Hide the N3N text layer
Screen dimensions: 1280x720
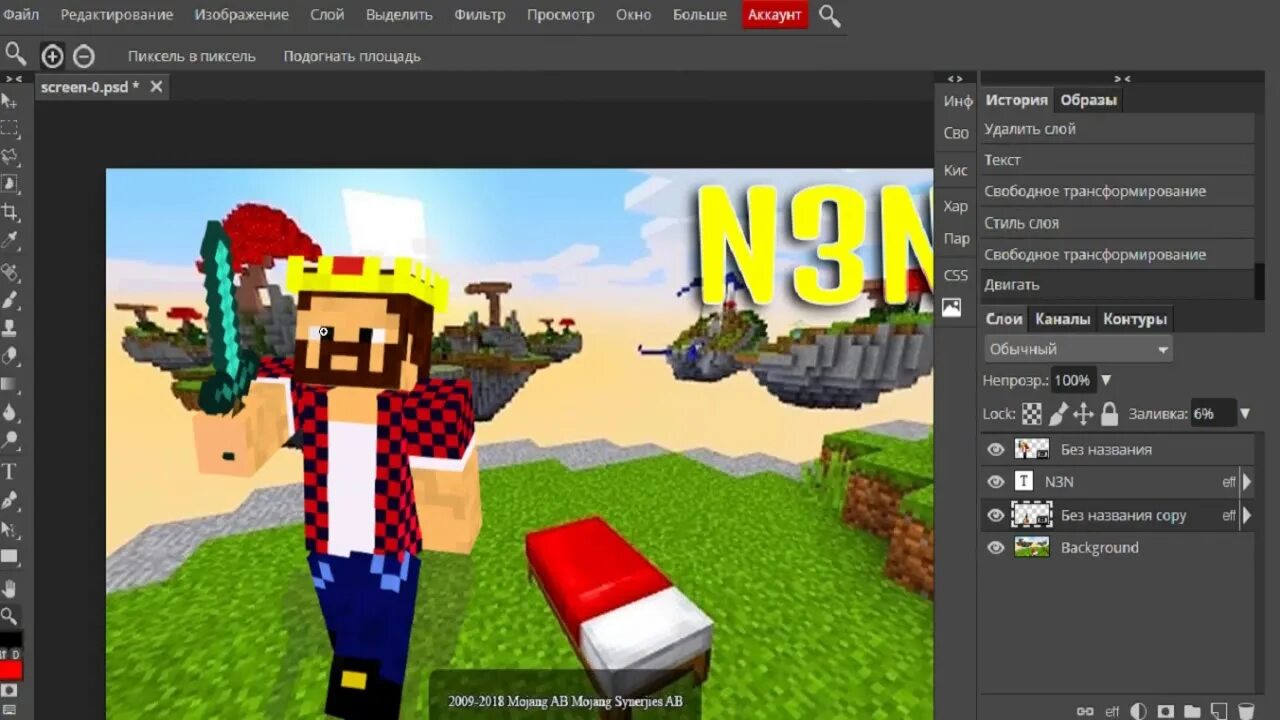(x=995, y=481)
